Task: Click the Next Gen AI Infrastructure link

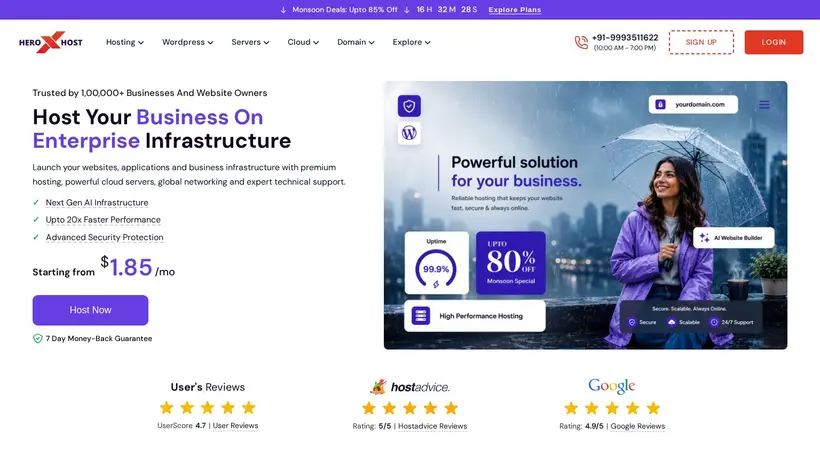Action: (97, 202)
